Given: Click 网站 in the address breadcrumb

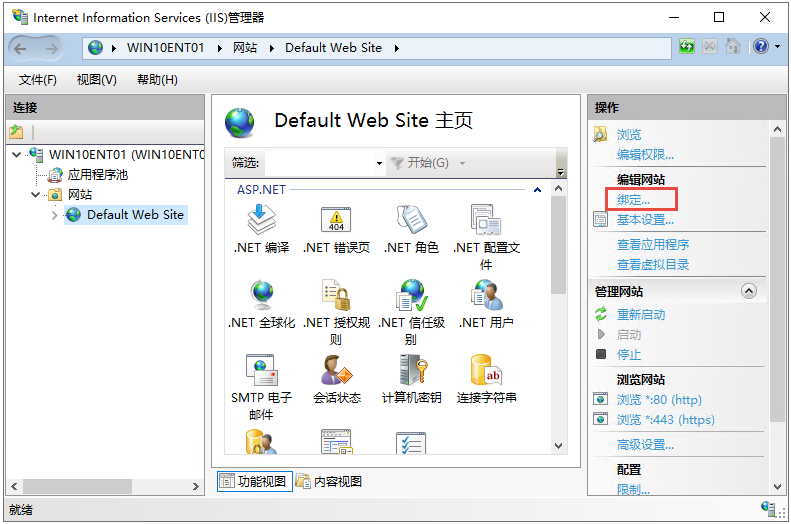Looking at the screenshot, I should tap(245, 48).
